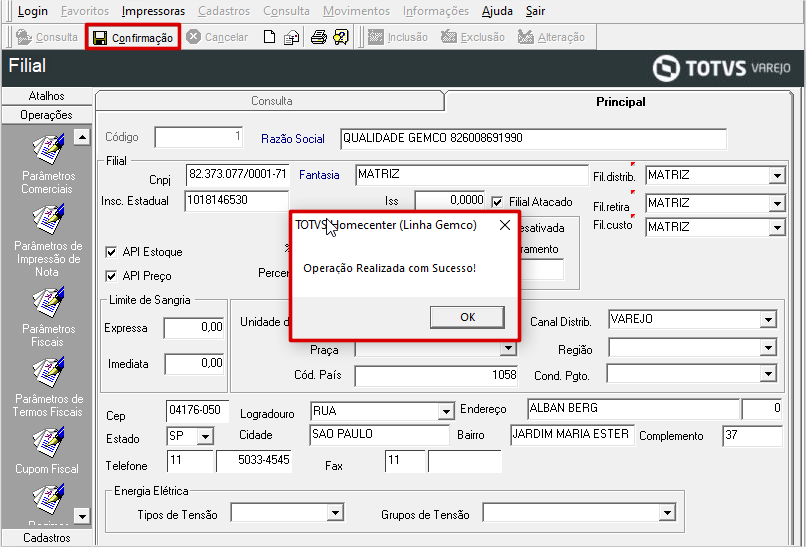806x547 pixels.
Task: Click the sidebar scroll up arrow
Action: point(82,137)
